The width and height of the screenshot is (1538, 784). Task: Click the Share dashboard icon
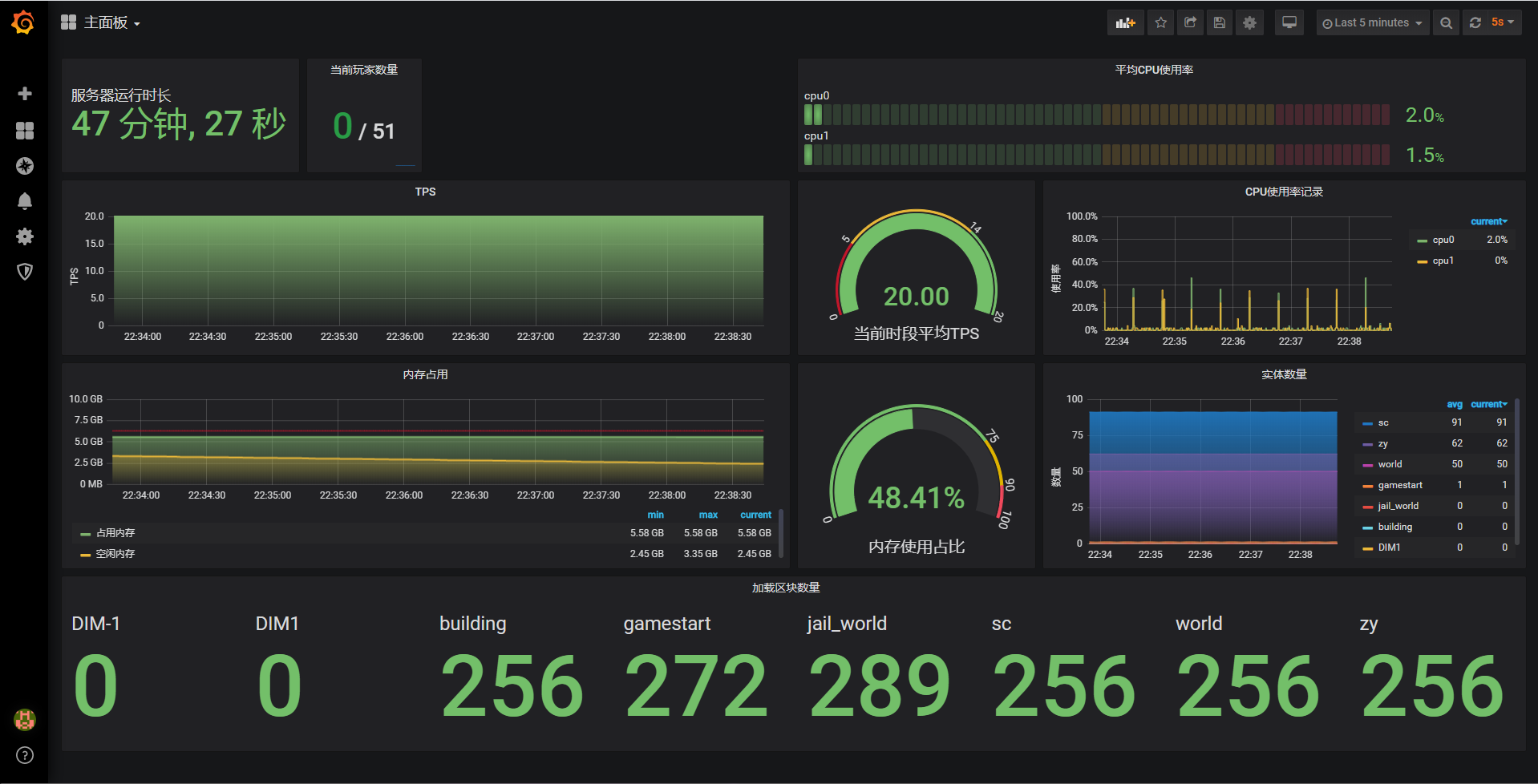(x=1190, y=23)
